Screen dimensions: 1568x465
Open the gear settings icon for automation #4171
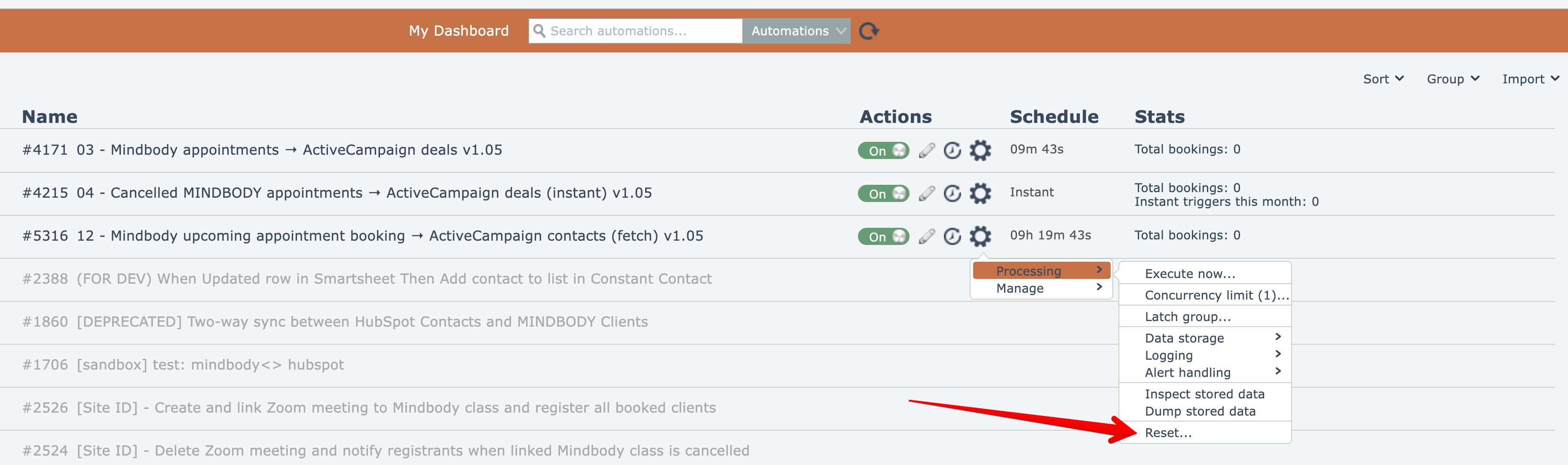(x=980, y=150)
